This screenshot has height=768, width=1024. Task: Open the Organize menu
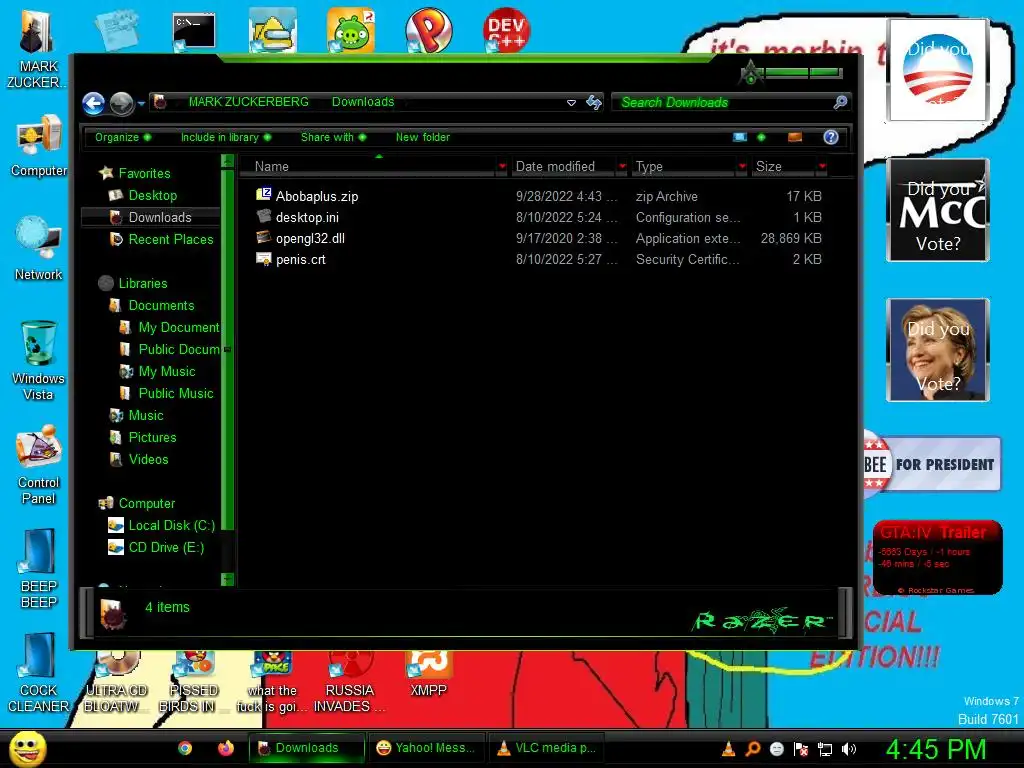(x=123, y=137)
